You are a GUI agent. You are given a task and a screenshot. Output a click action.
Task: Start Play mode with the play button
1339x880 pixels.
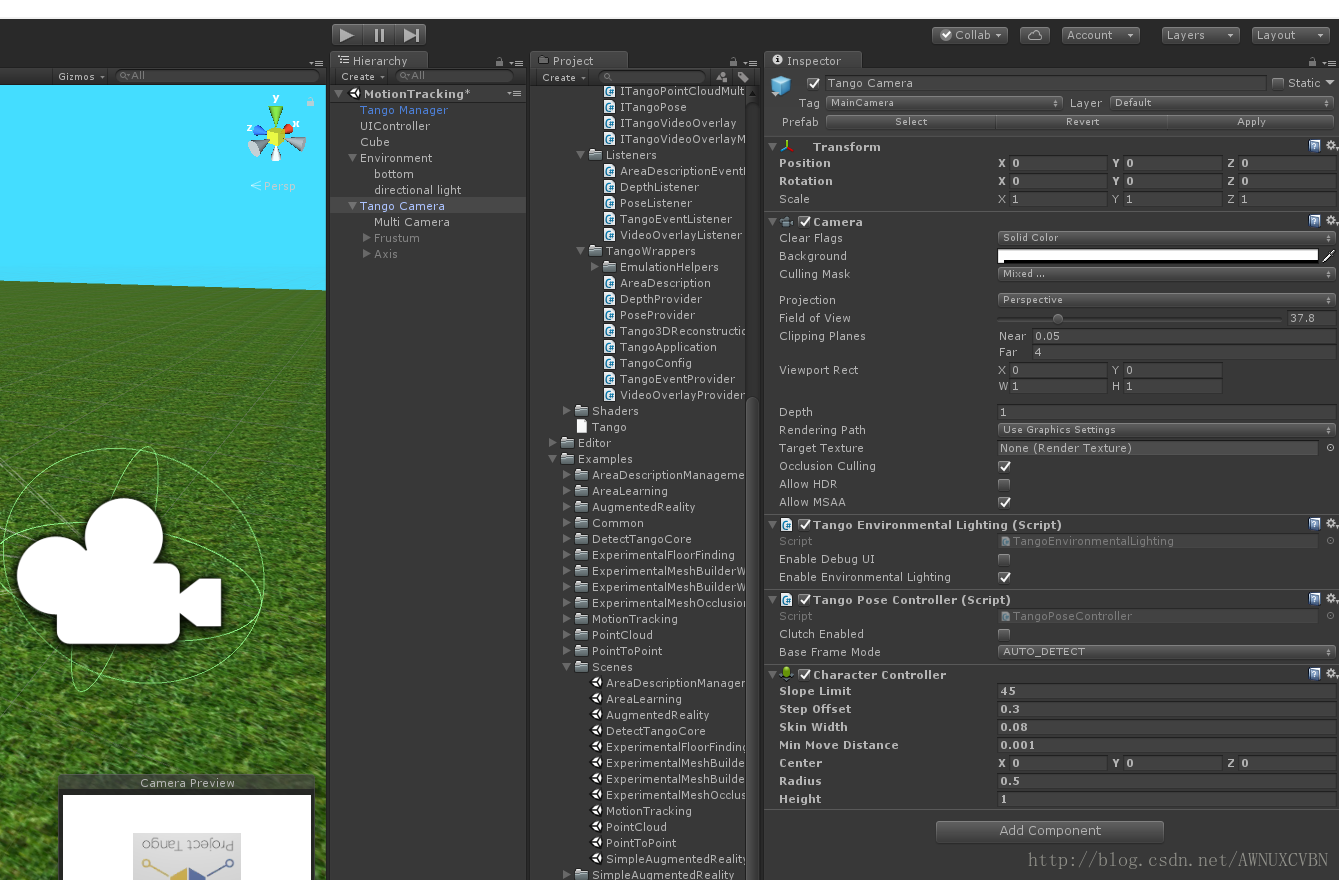tap(347, 35)
